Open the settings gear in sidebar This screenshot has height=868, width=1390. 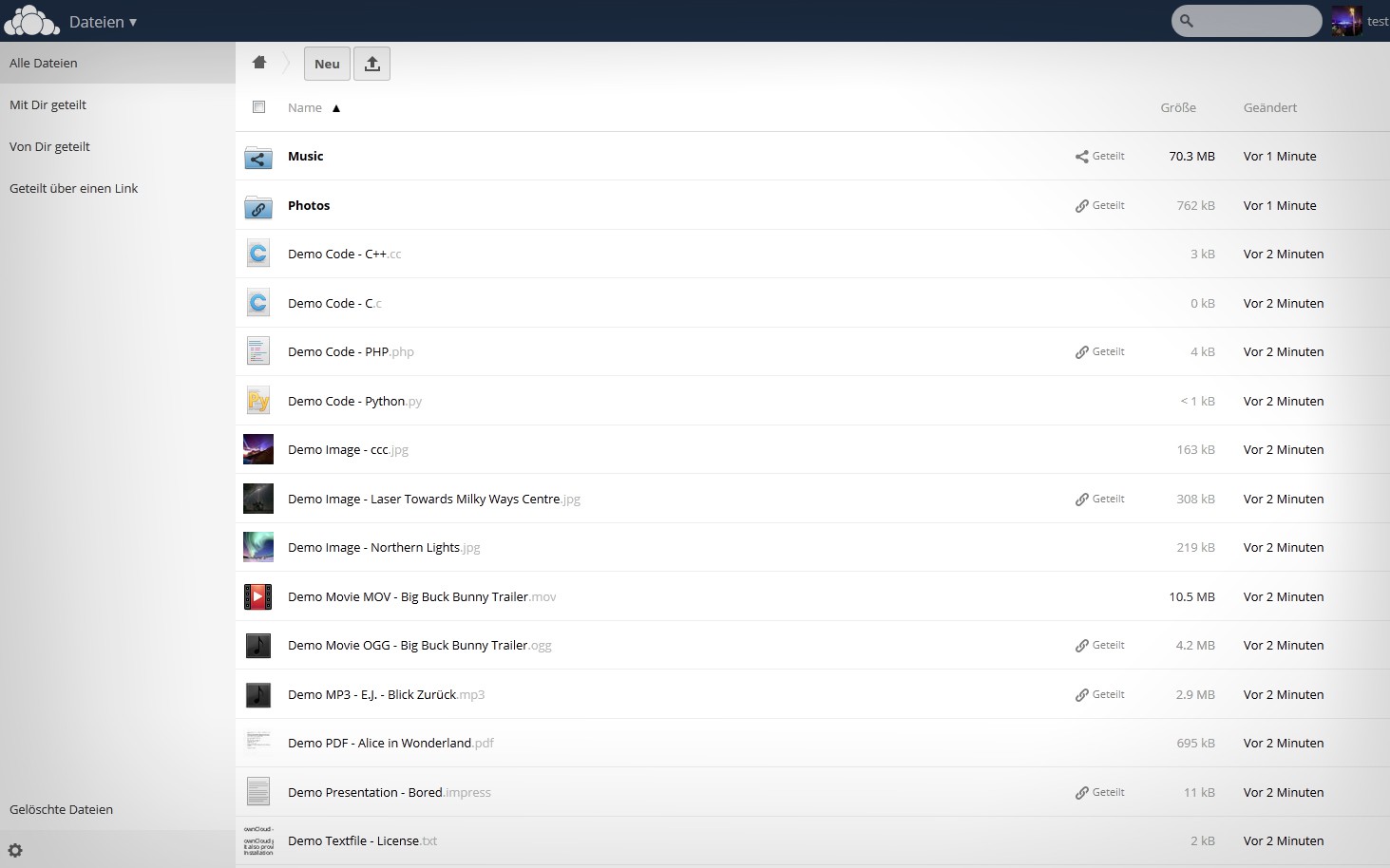click(x=15, y=850)
